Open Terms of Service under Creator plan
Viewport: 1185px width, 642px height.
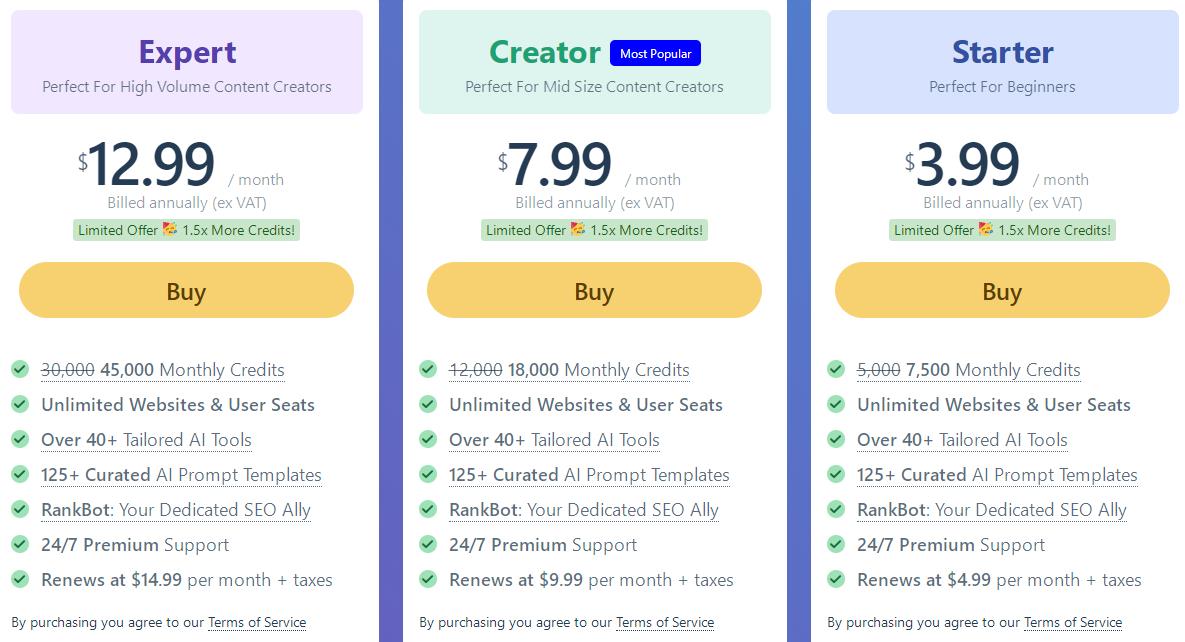pos(665,622)
